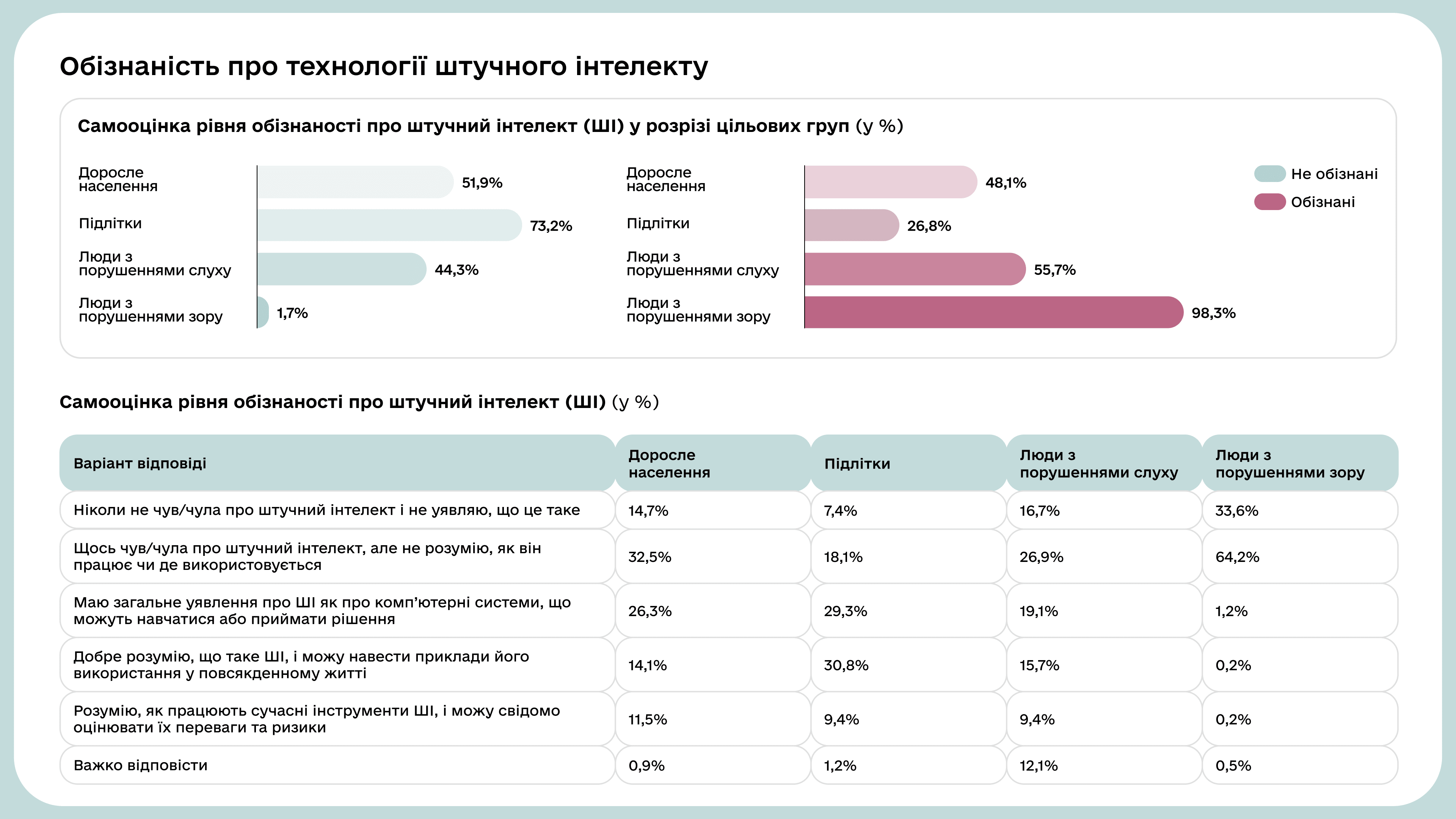Select the "Ніколи не чув/чула" row label
Viewport: 1456px width, 819px height.
click(x=327, y=510)
